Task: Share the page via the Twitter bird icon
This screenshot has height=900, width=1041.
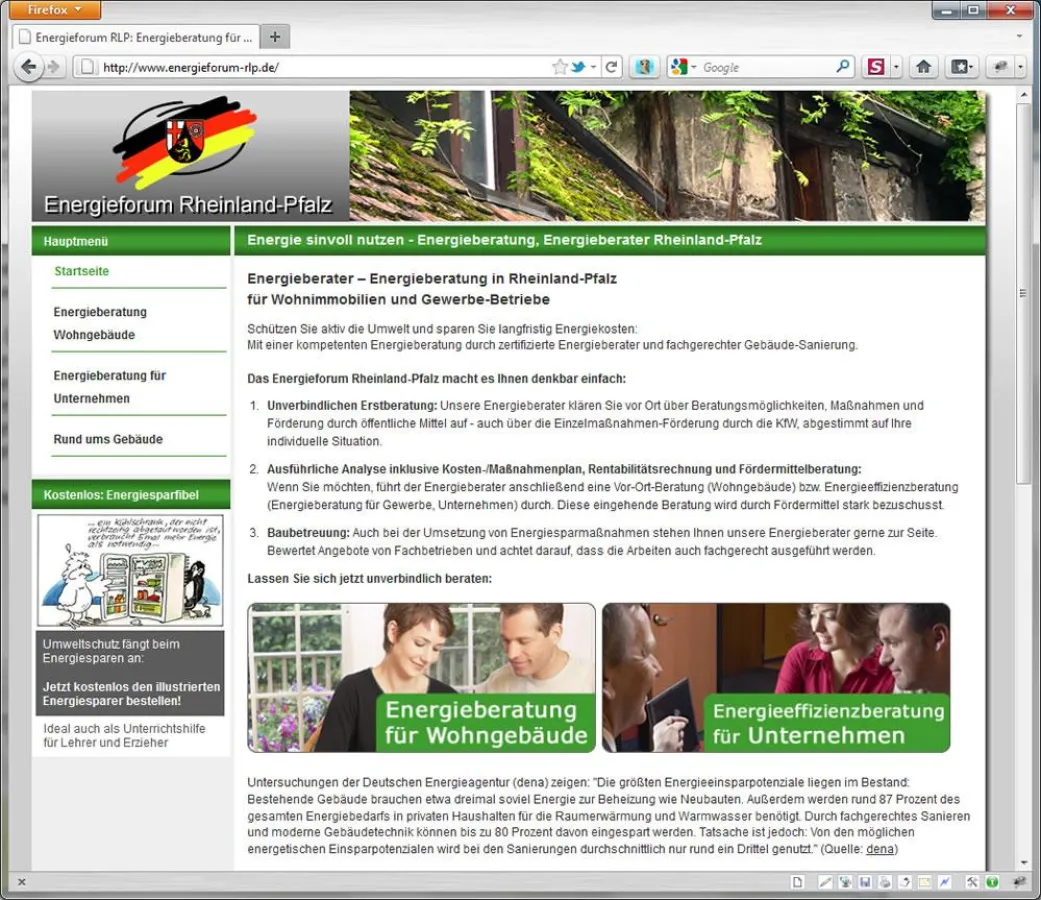Action: click(x=577, y=66)
